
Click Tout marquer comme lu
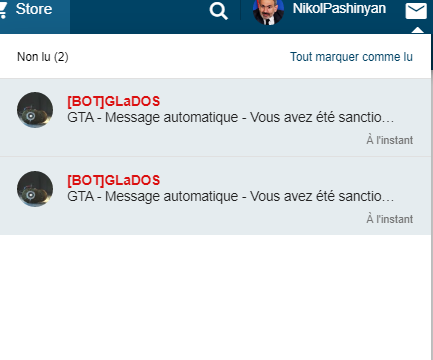click(351, 57)
